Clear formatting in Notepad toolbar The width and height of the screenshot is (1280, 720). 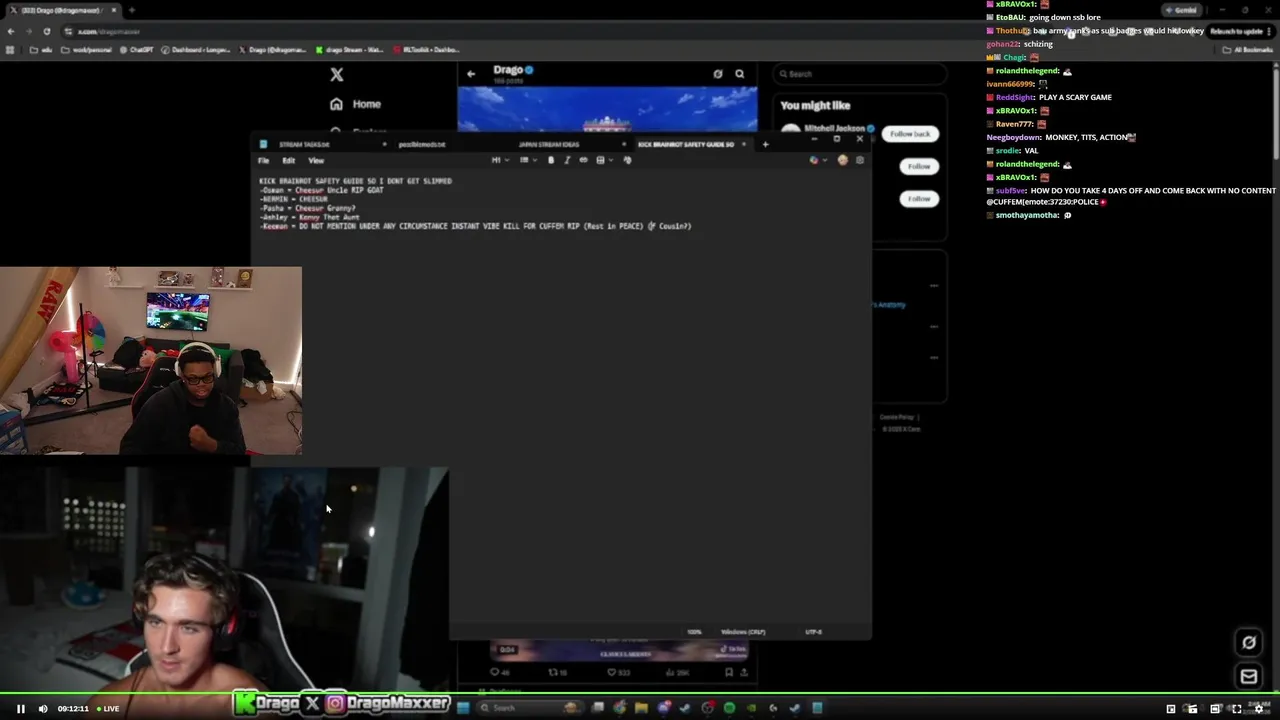tap(628, 160)
